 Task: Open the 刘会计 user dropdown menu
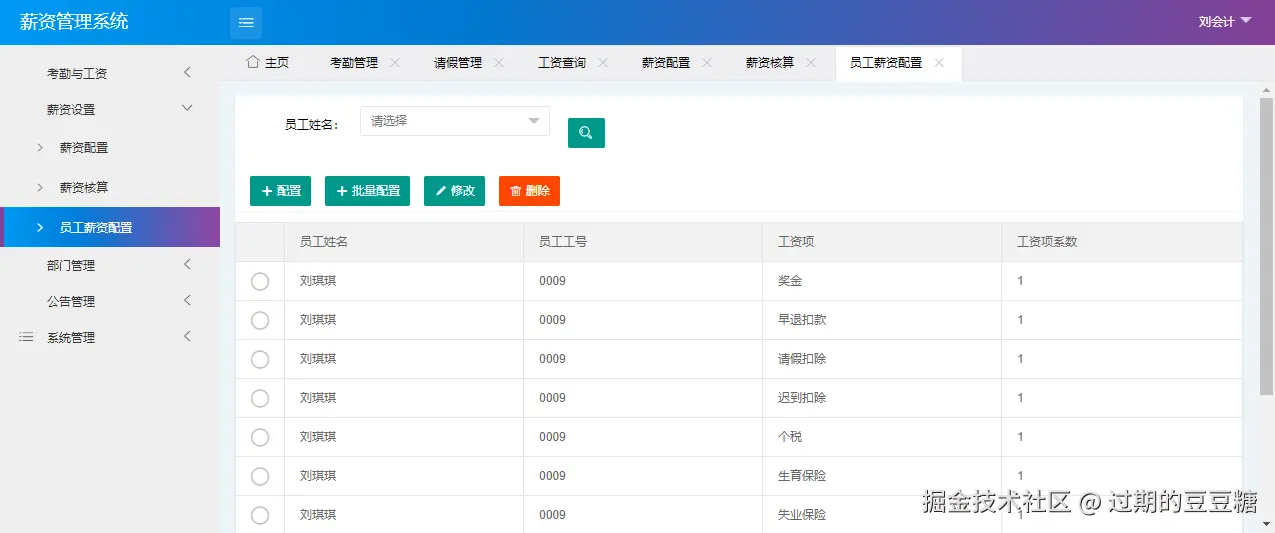1225,21
